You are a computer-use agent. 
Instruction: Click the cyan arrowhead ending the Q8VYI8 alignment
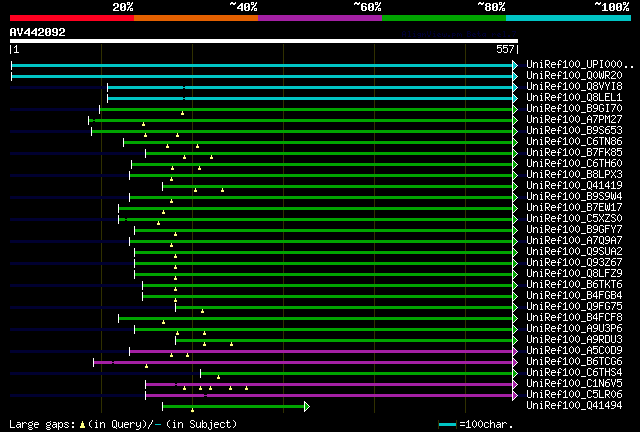pos(515,87)
